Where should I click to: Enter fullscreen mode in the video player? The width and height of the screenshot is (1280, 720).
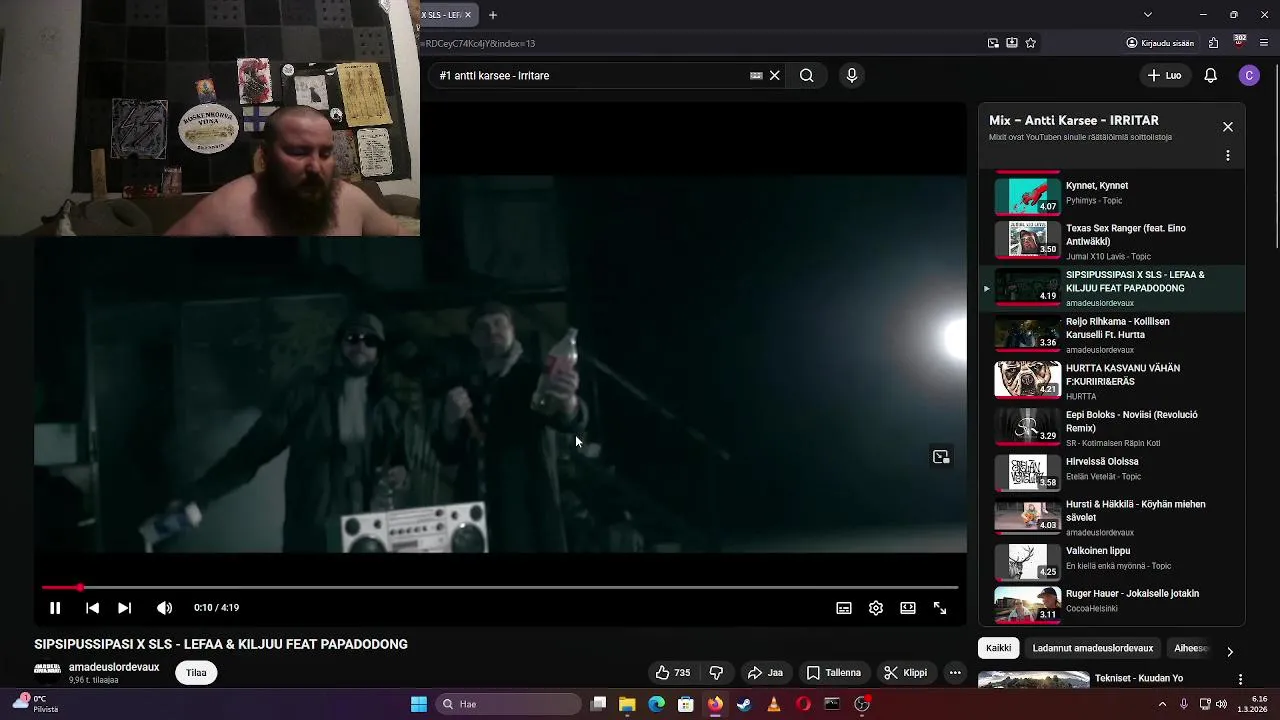click(x=940, y=608)
